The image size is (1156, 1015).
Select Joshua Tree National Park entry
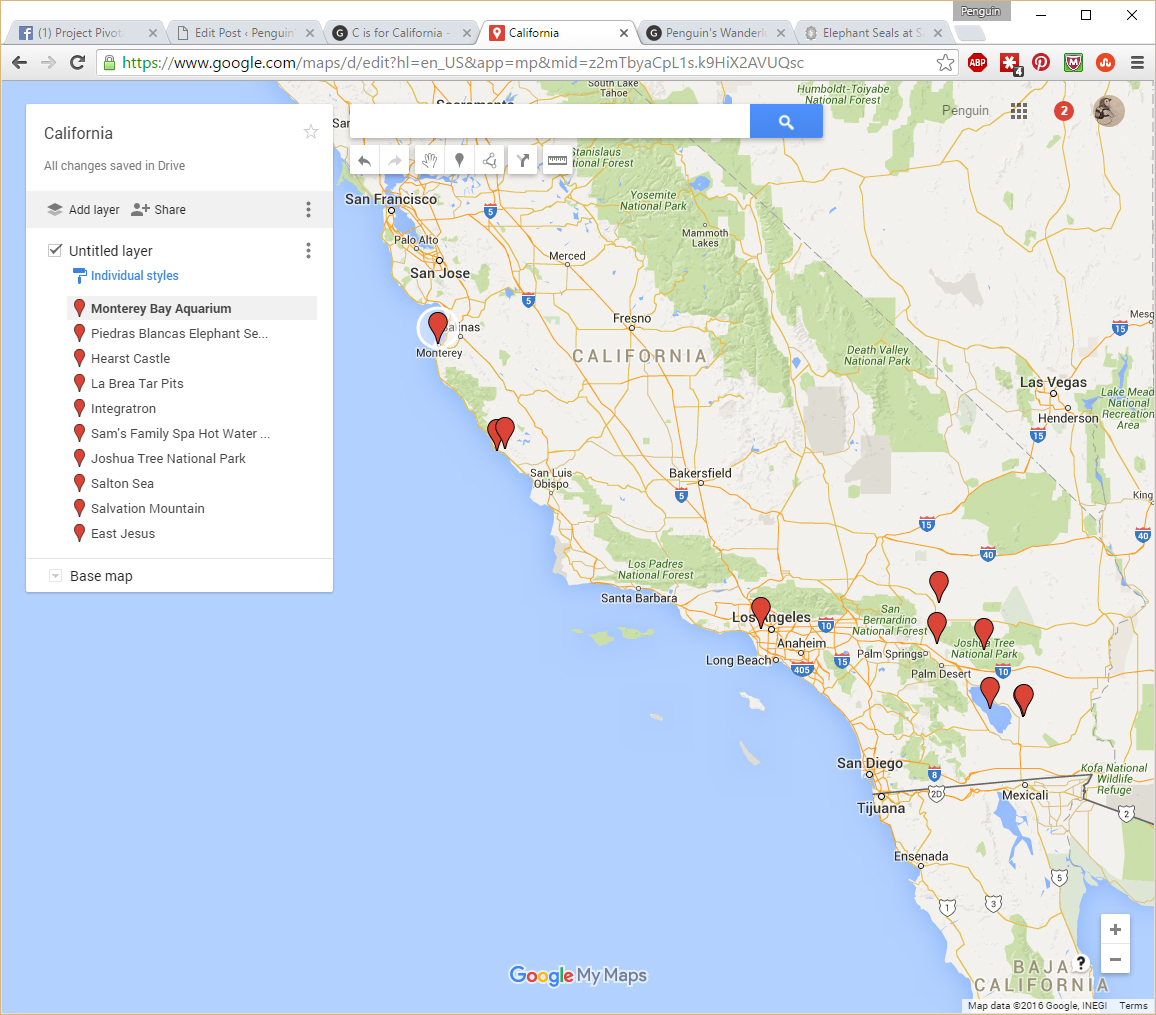click(192, 458)
